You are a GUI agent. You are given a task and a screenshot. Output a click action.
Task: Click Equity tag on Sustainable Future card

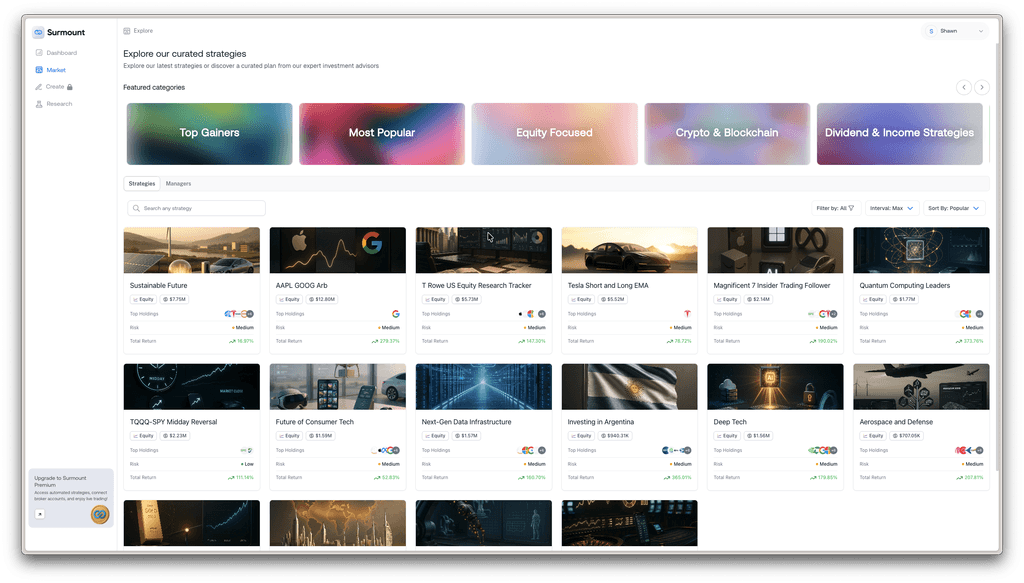[143, 300]
